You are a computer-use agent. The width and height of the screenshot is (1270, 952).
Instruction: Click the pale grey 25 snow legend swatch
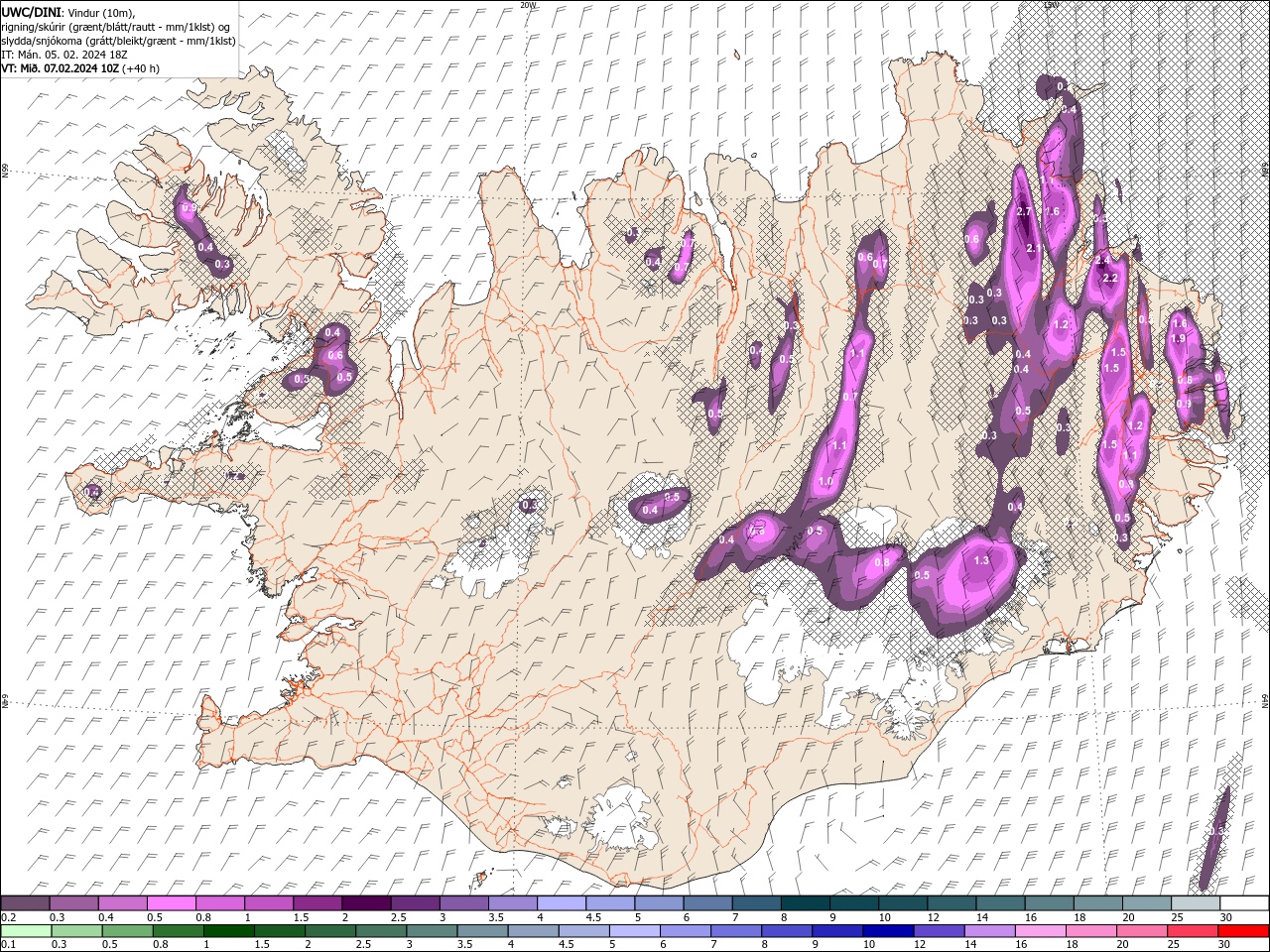click(x=1195, y=903)
